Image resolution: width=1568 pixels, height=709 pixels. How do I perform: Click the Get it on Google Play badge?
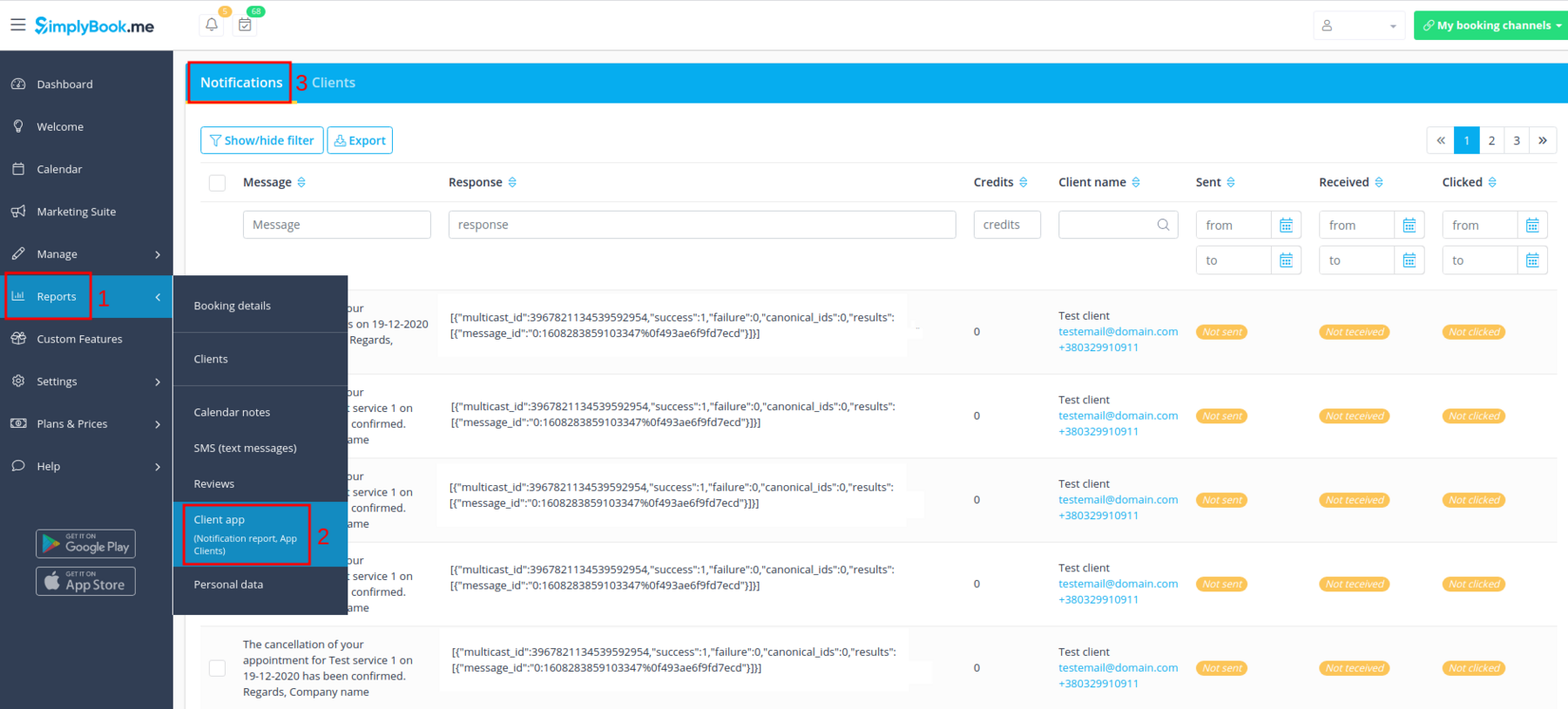pyautogui.click(x=85, y=544)
